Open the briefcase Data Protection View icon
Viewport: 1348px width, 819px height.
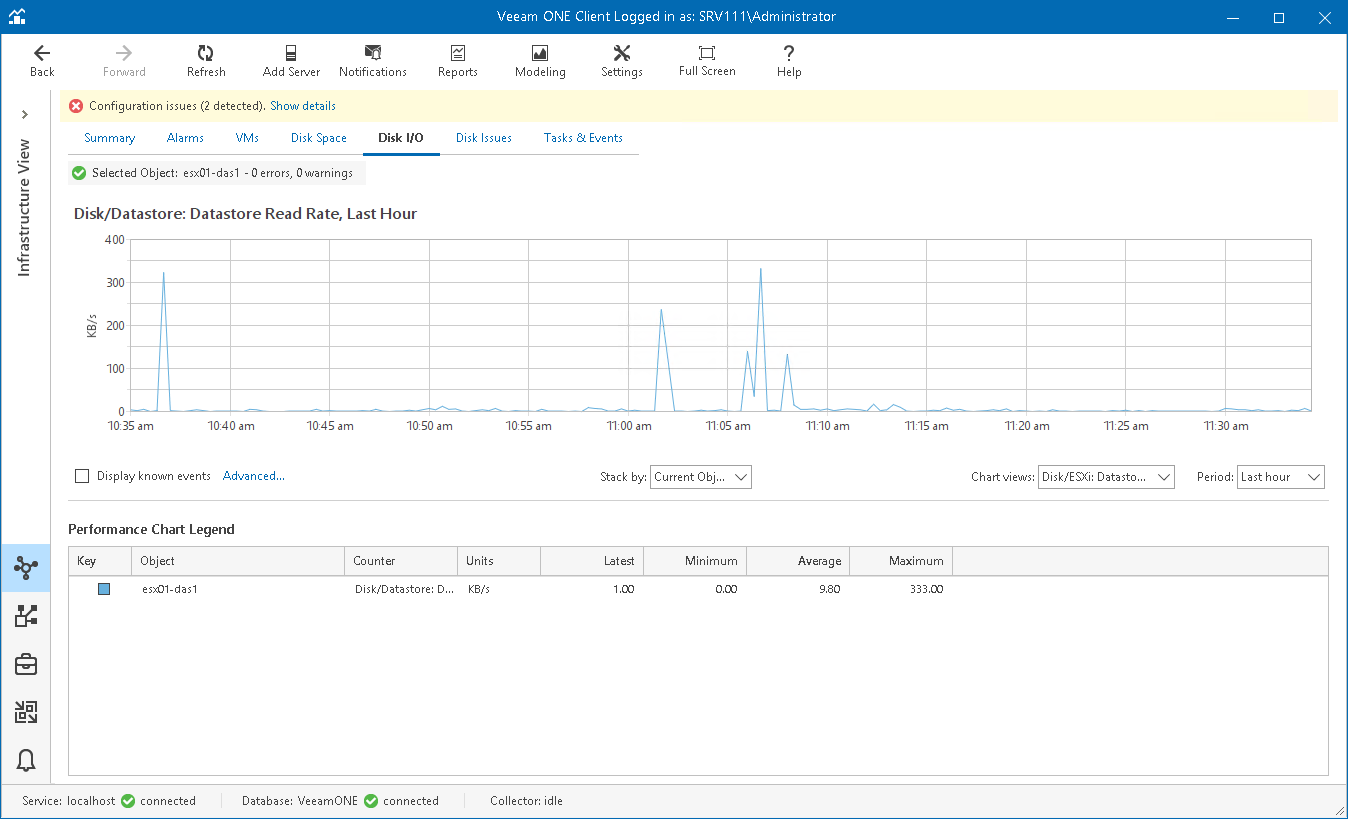point(26,664)
